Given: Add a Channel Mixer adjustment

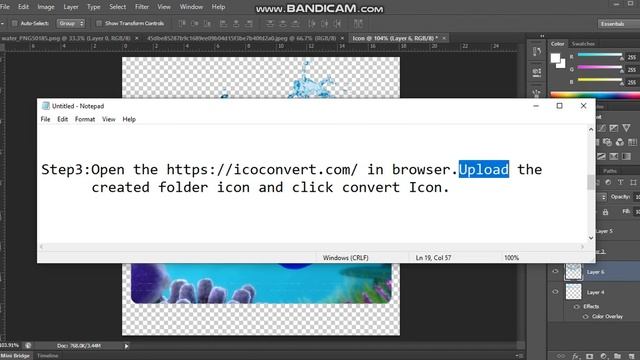Looking at the screenshot, I should tap(620, 142).
